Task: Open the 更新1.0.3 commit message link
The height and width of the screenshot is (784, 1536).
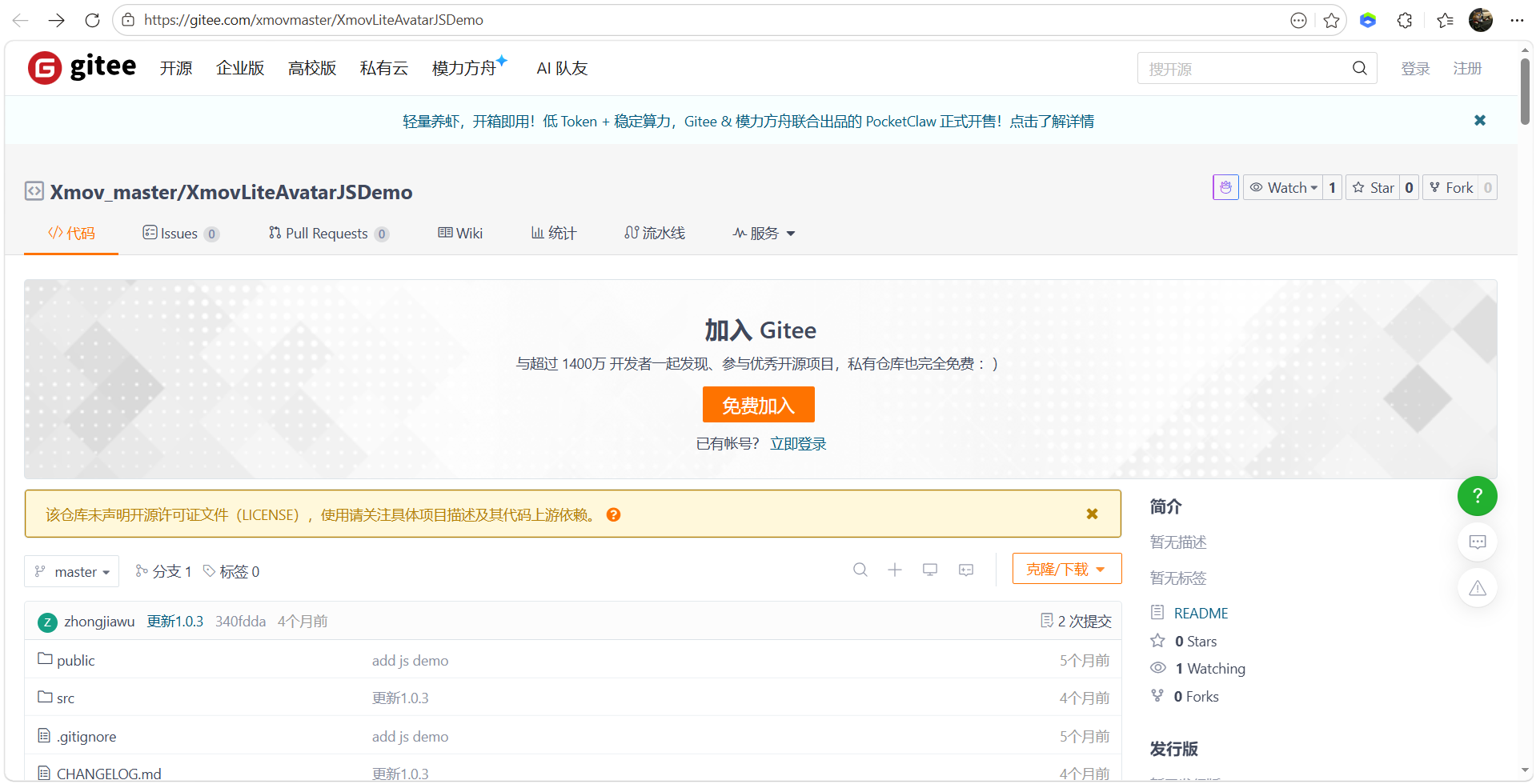Action: pyautogui.click(x=175, y=622)
